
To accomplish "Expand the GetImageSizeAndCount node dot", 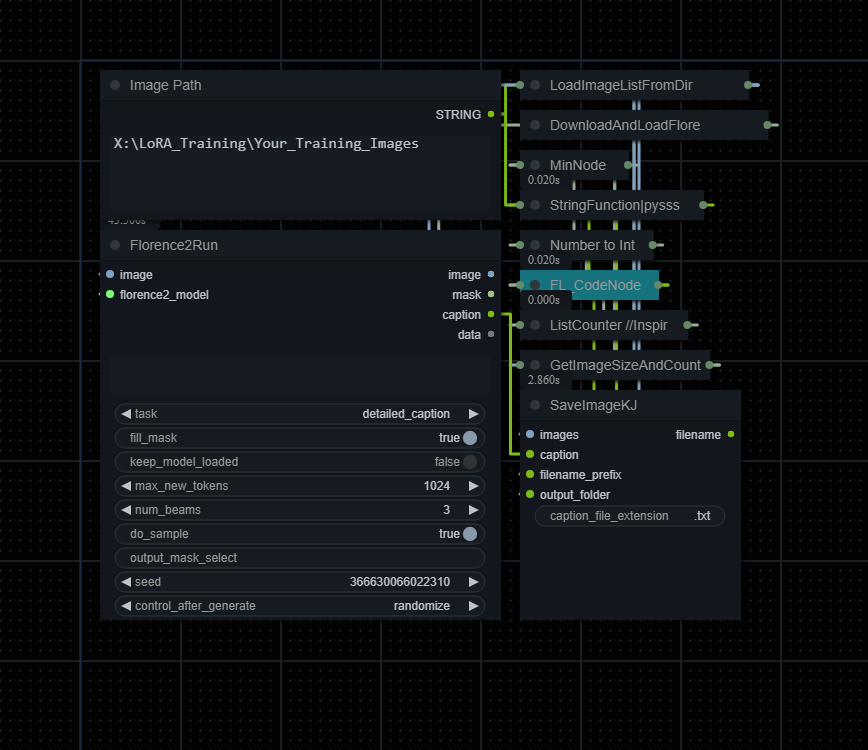I will (x=535, y=365).
